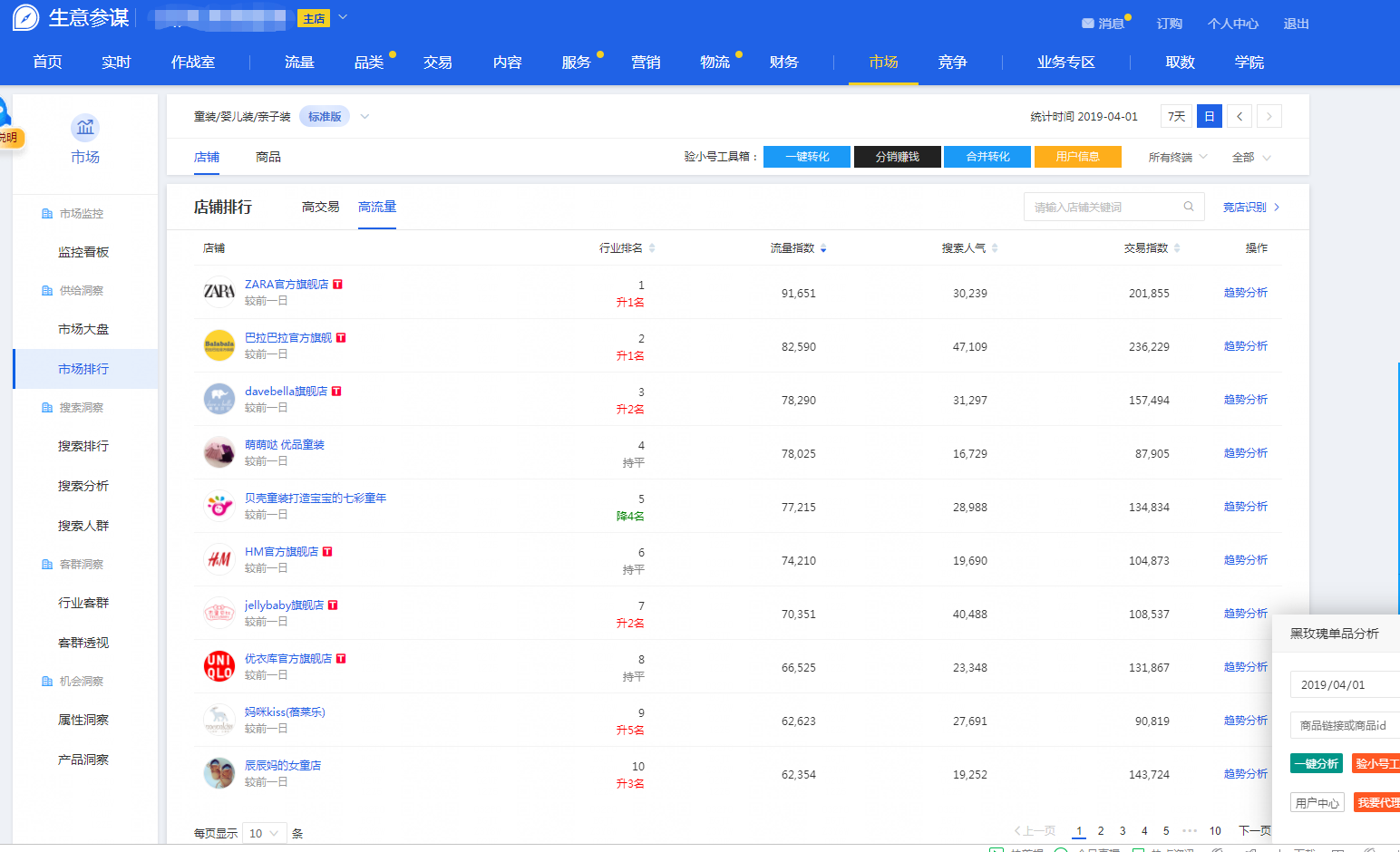This screenshot has width=1400, height=852.
Task: Click the search magnifier icon in shop search
Action: click(x=1189, y=207)
